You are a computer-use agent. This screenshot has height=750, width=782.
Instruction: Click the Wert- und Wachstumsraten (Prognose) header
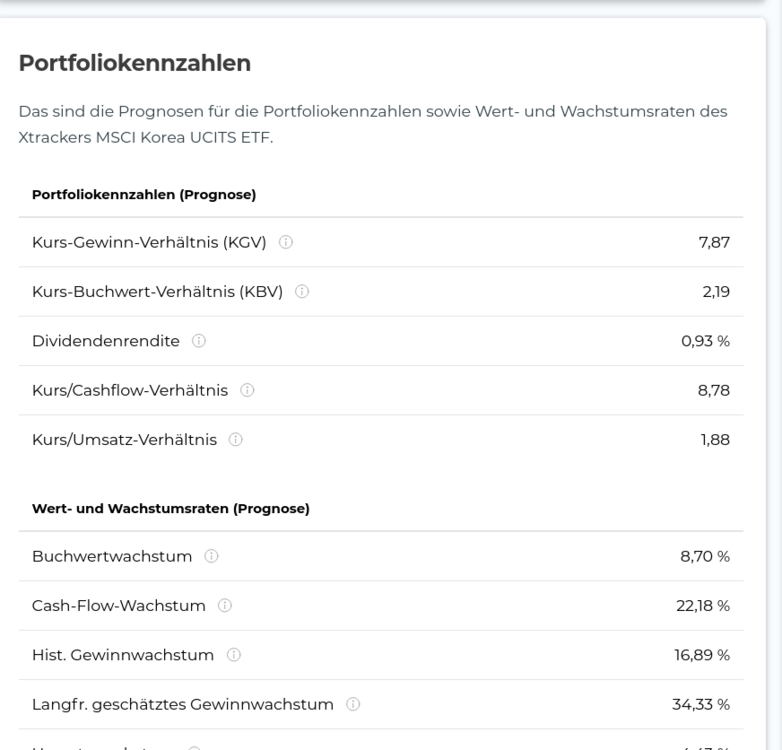click(x=171, y=509)
